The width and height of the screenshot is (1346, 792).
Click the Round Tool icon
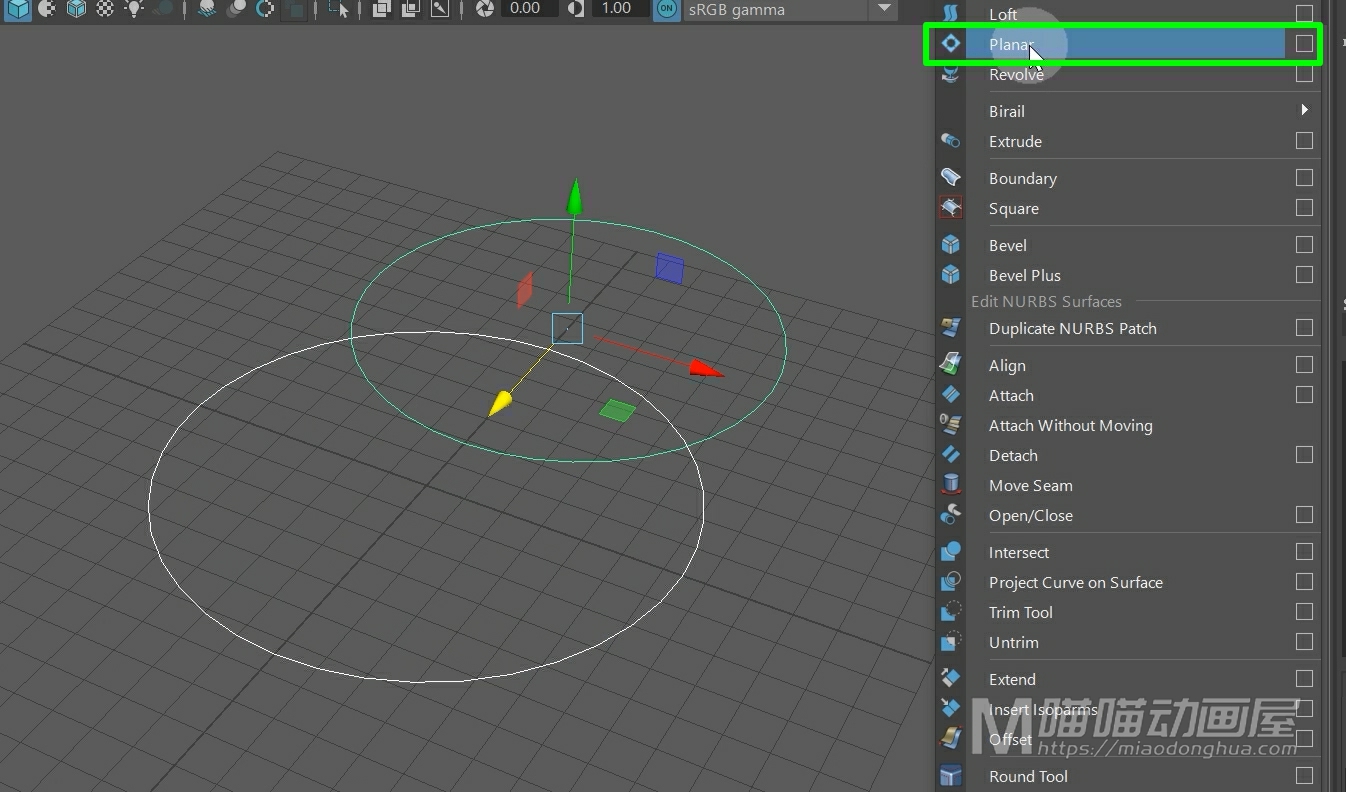click(950, 776)
